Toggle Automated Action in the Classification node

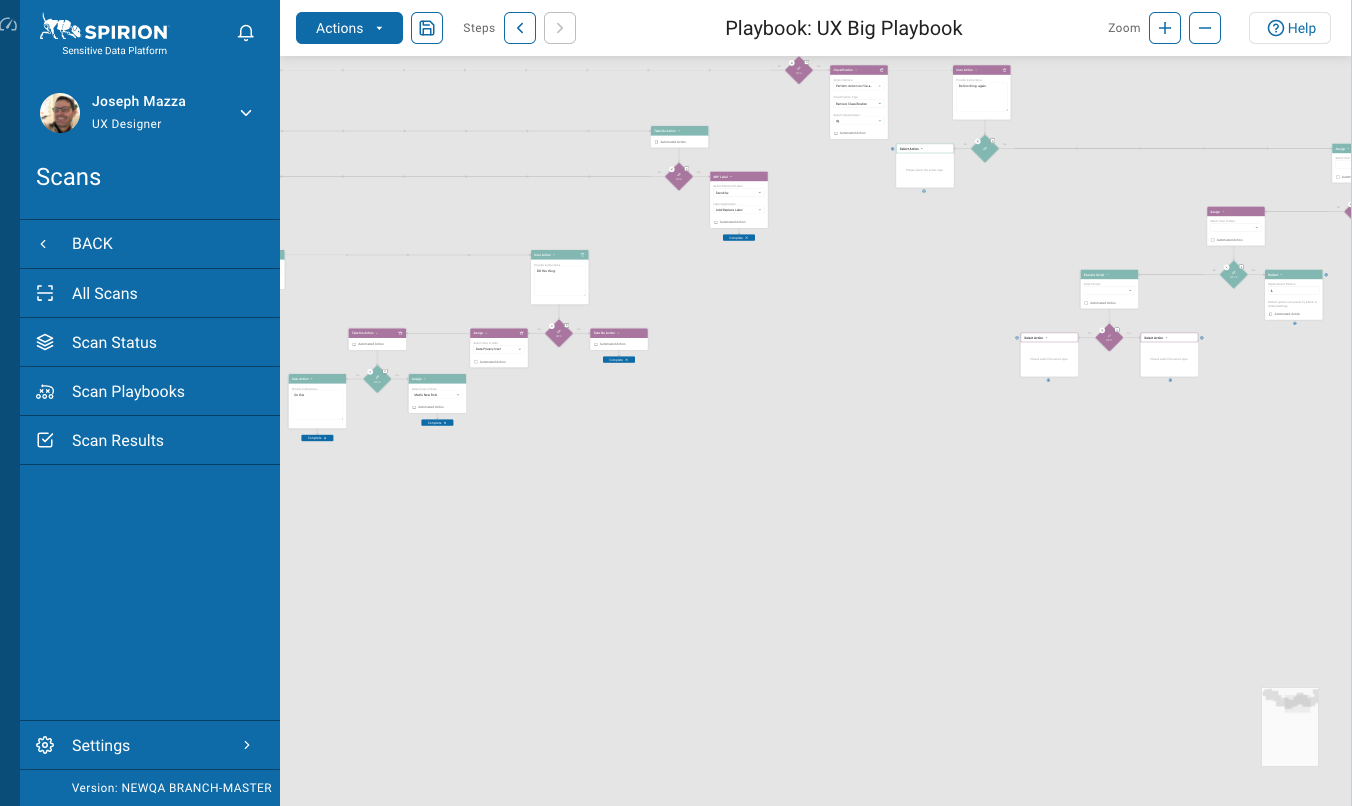tap(836, 133)
